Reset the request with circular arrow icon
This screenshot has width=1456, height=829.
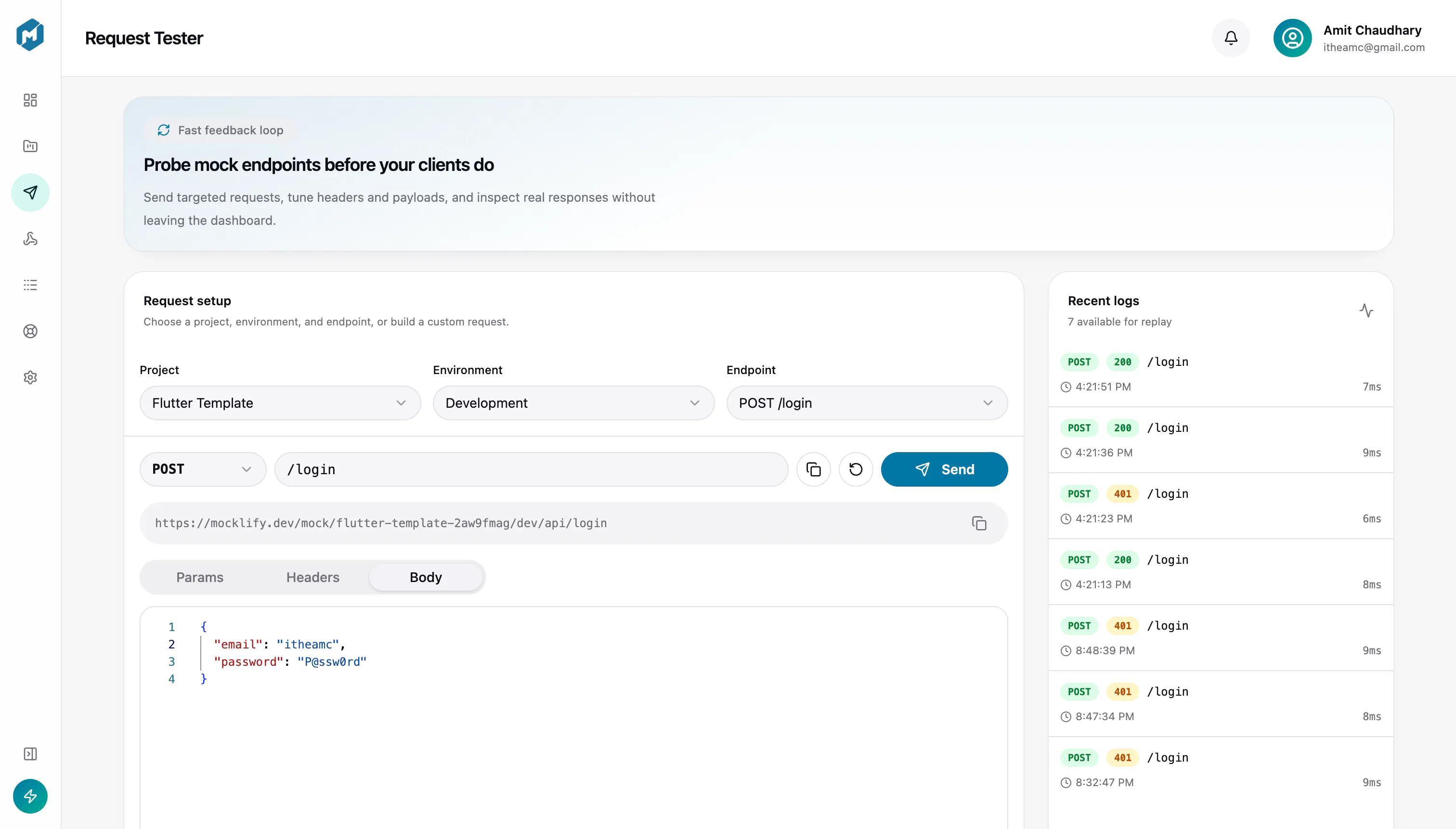(855, 469)
